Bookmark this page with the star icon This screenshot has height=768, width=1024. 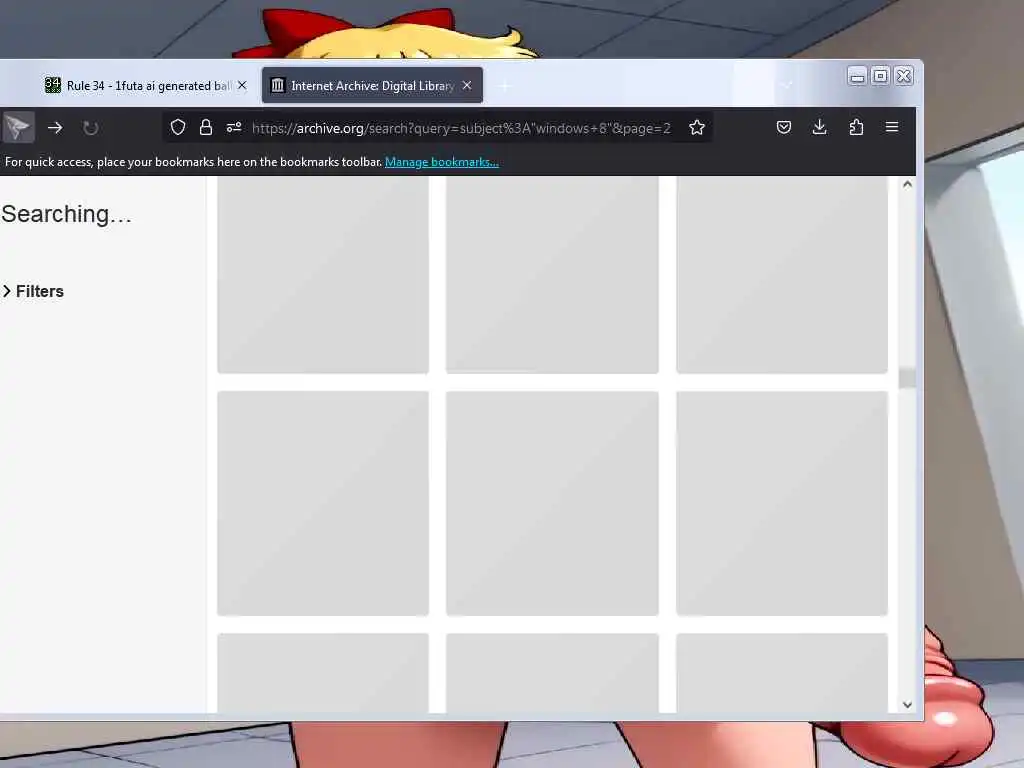697,127
